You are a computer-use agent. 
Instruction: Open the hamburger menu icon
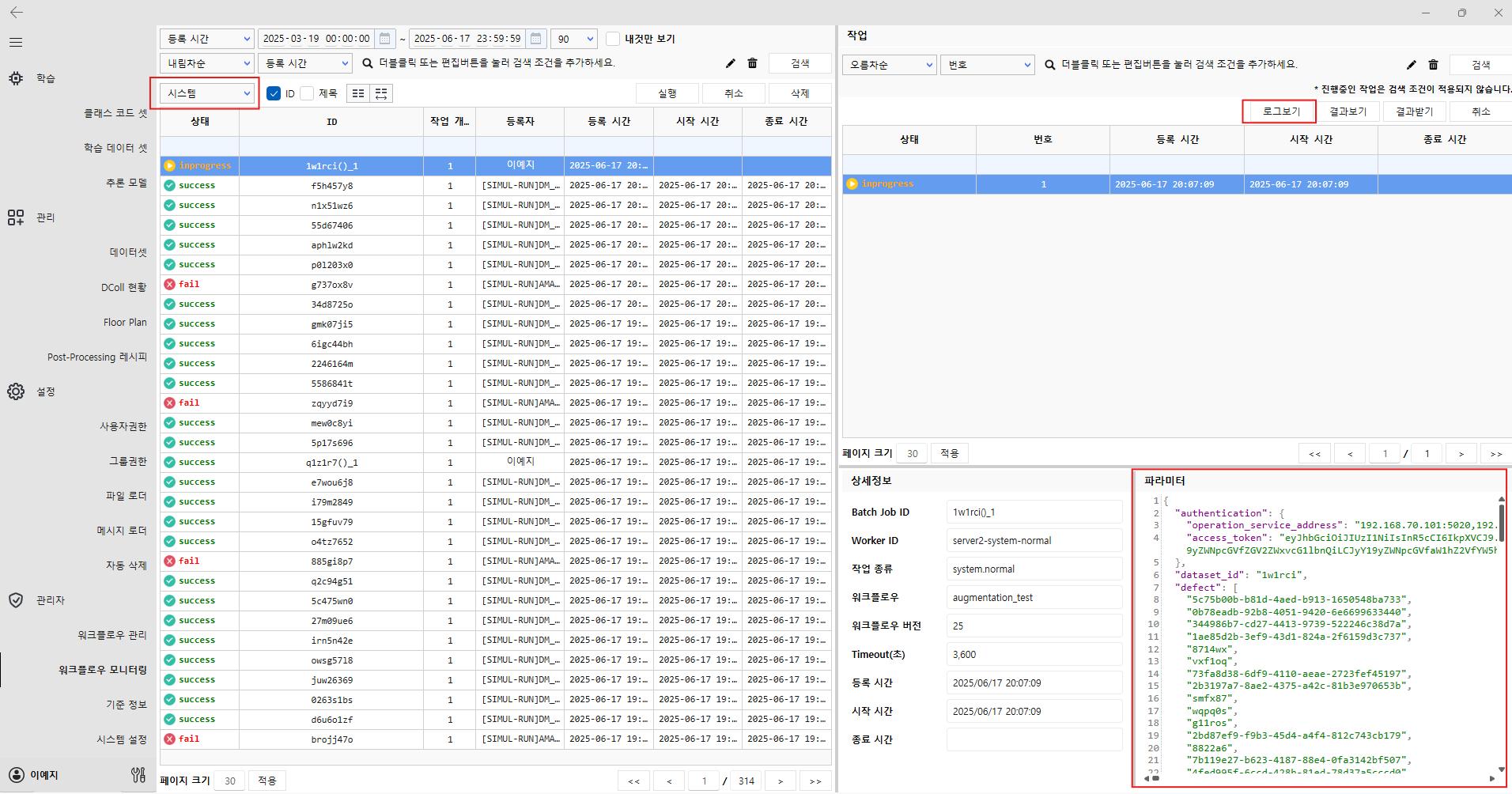pos(16,43)
